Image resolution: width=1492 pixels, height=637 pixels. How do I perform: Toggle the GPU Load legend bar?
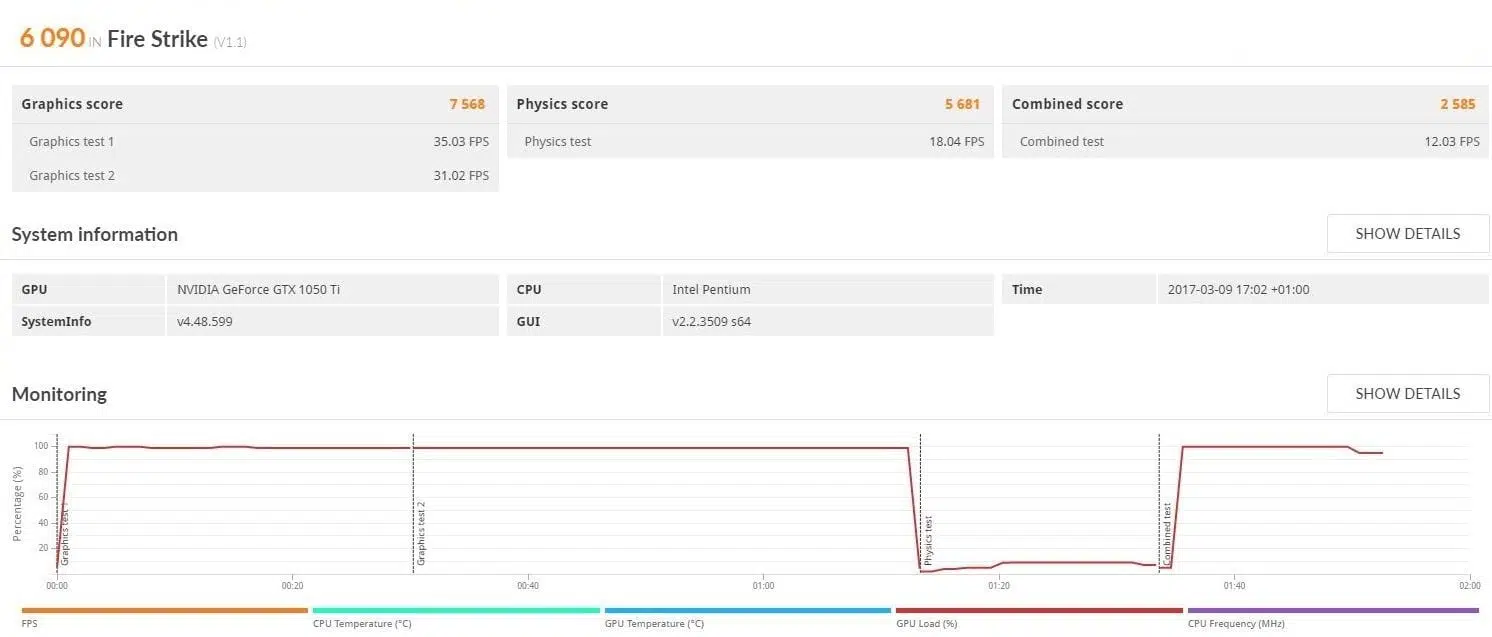1039,610
